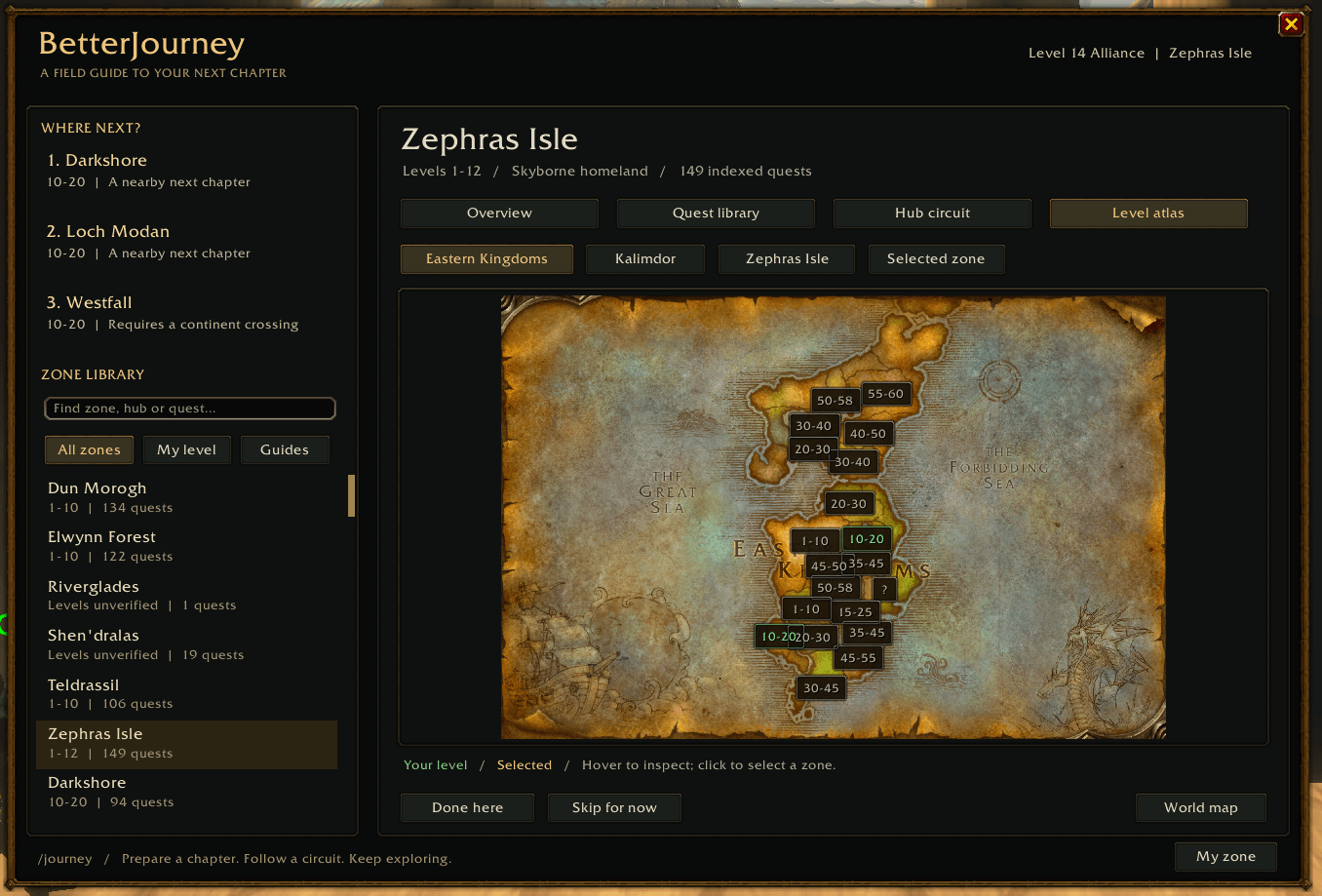The image size is (1322, 896).
Task: Click the 45-55 zone badge on the map
Action: pyautogui.click(x=858, y=658)
